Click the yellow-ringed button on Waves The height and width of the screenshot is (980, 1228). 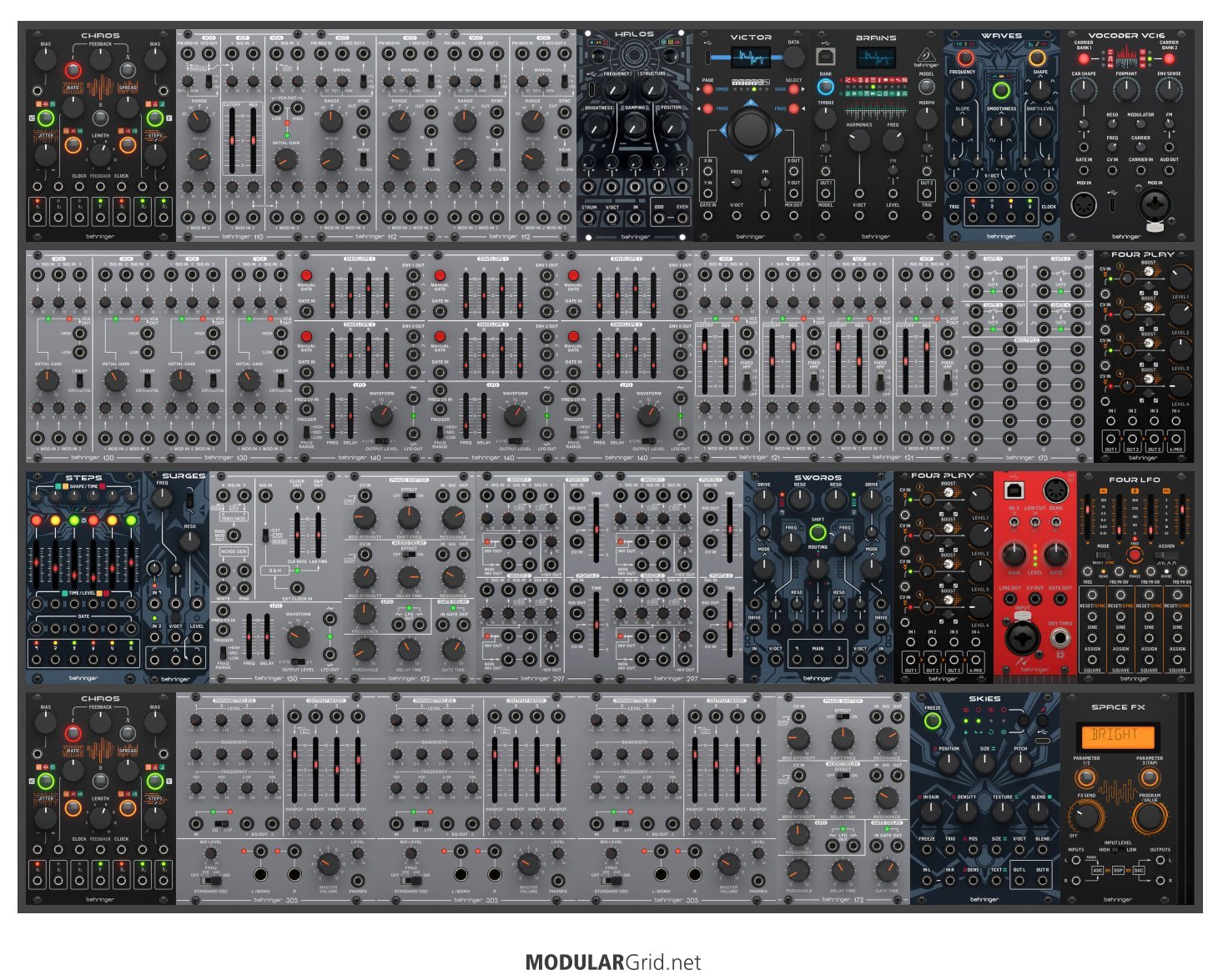point(1037,58)
